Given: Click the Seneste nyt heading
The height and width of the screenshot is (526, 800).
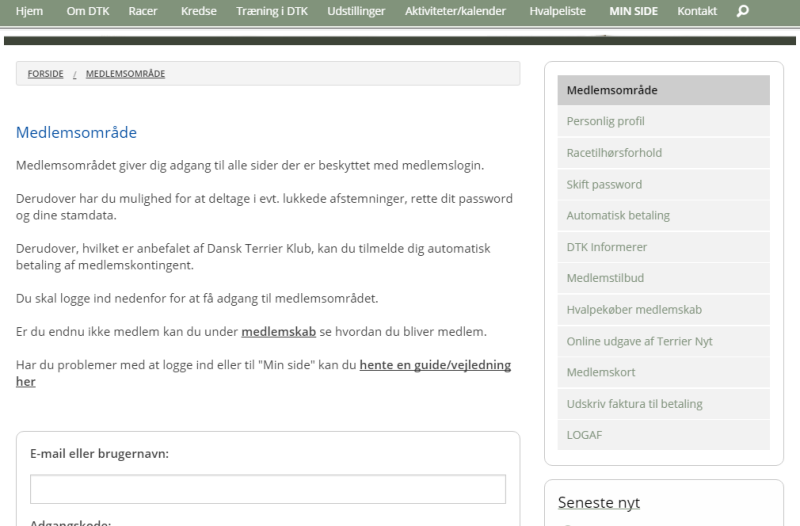Looking at the screenshot, I should pyautogui.click(x=598, y=503).
